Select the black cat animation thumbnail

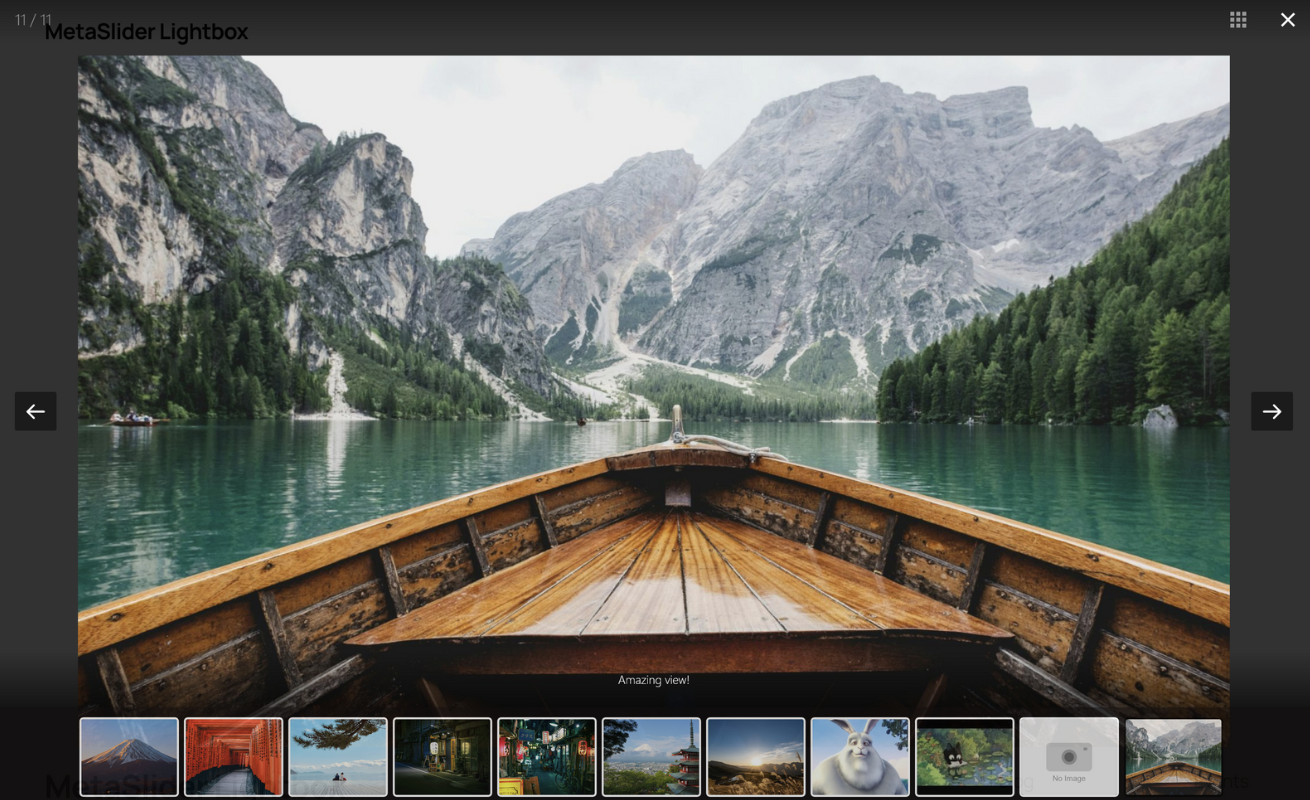tap(964, 757)
